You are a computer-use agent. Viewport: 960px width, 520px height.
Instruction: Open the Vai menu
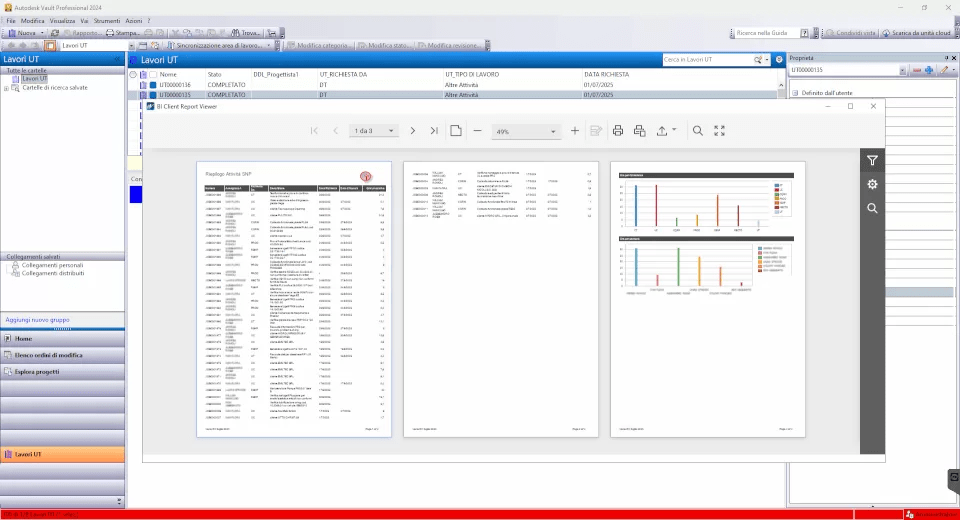[84, 21]
